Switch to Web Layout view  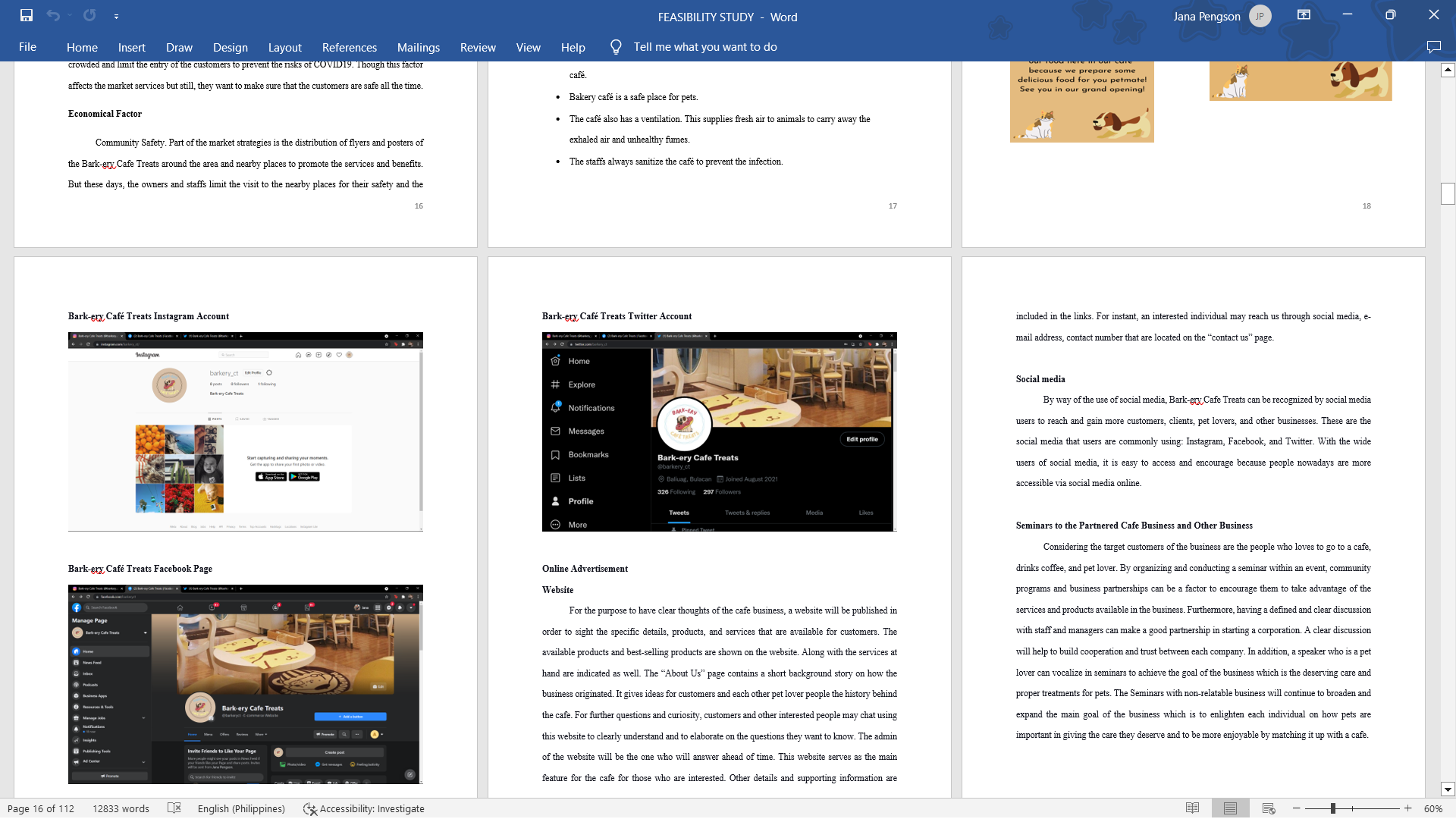coord(1268,808)
